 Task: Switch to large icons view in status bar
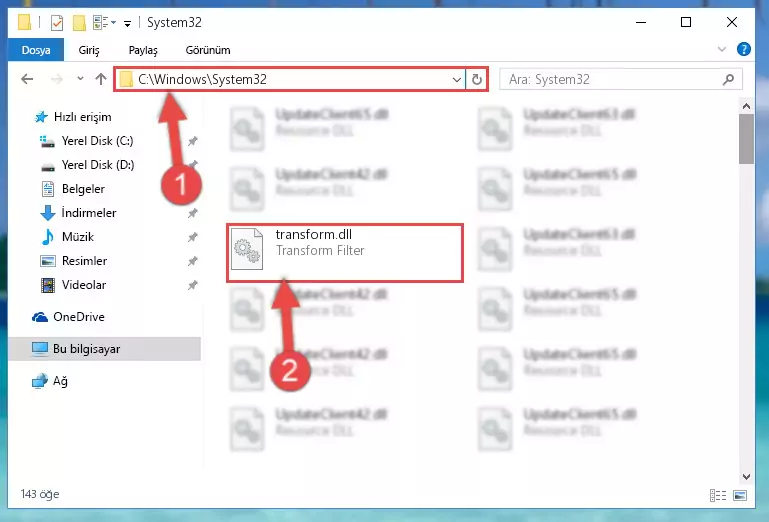click(x=740, y=495)
